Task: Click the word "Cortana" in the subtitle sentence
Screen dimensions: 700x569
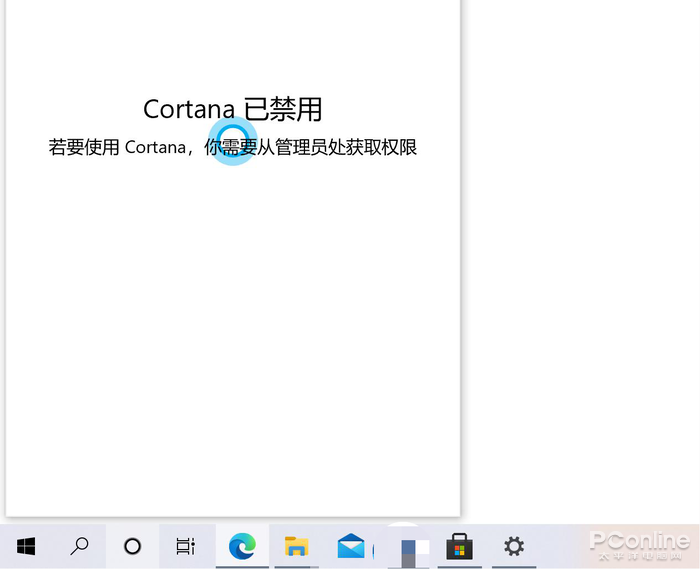Action: [154, 148]
